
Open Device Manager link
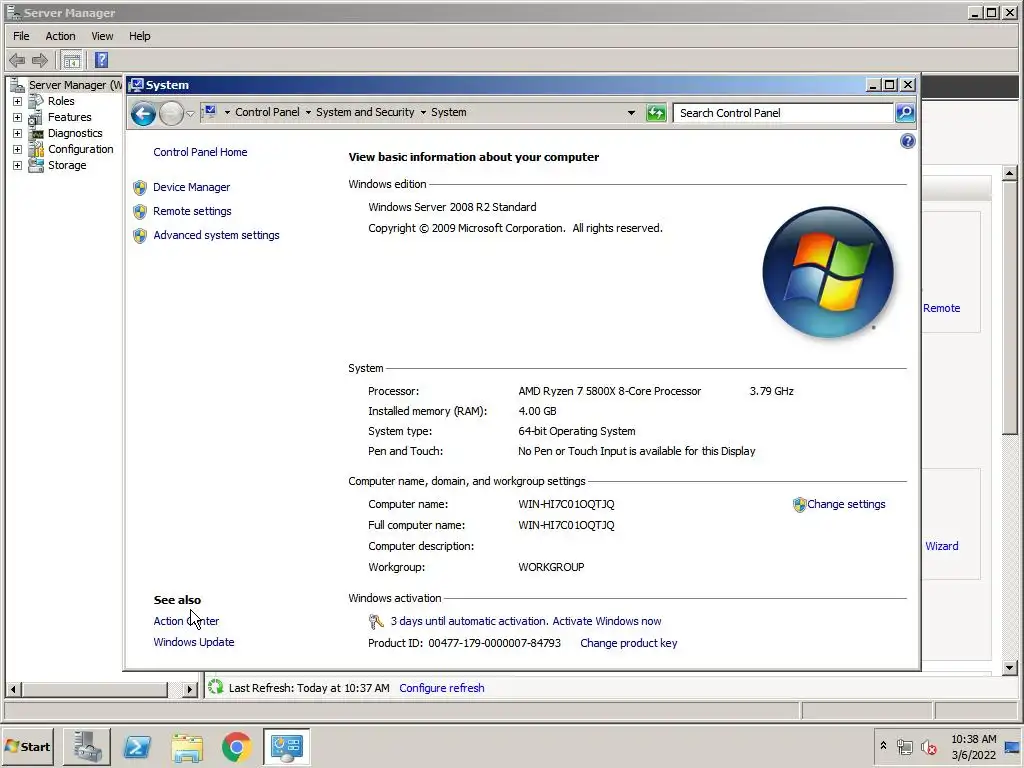tap(191, 187)
